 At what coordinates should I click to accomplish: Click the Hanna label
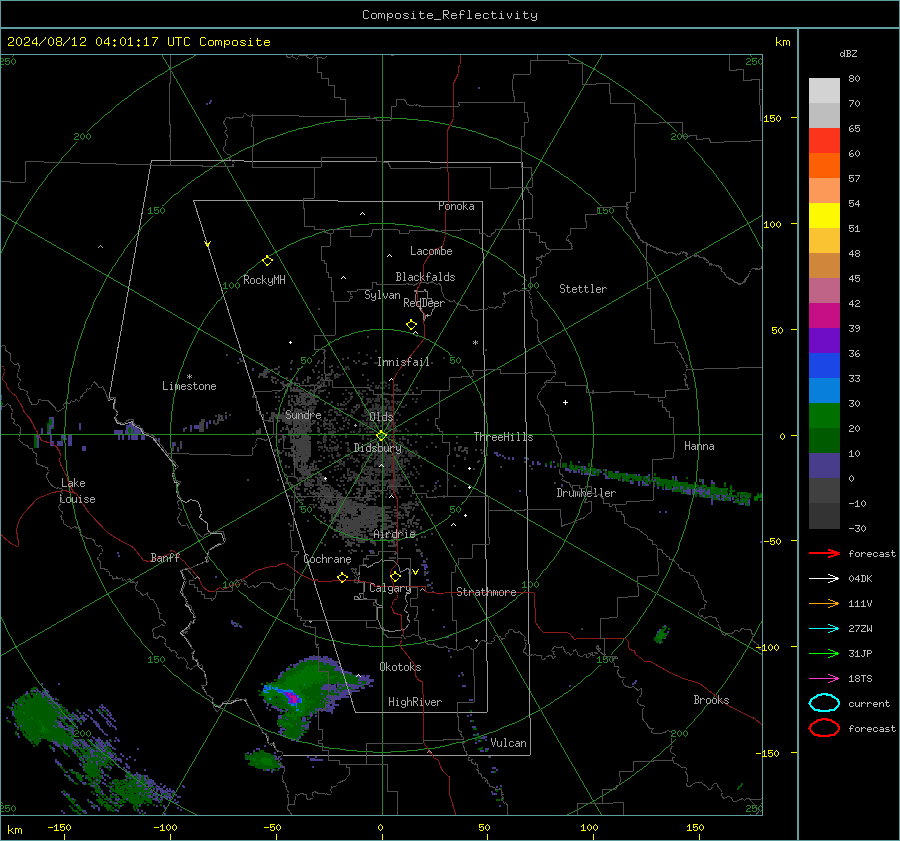pyautogui.click(x=699, y=446)
